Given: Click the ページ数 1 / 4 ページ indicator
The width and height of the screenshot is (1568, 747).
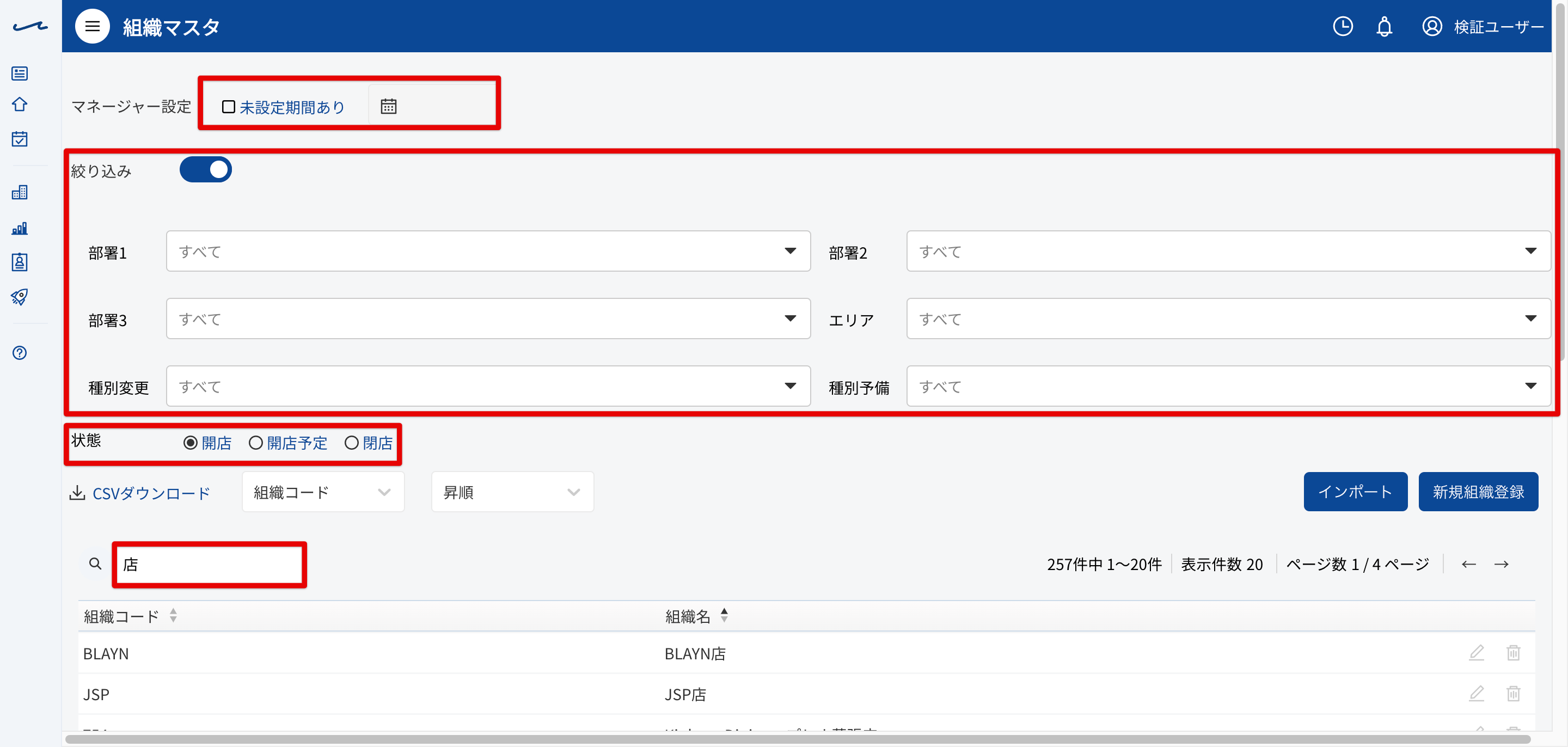Looking at the screenshot, I should [x=1357, y=565].
